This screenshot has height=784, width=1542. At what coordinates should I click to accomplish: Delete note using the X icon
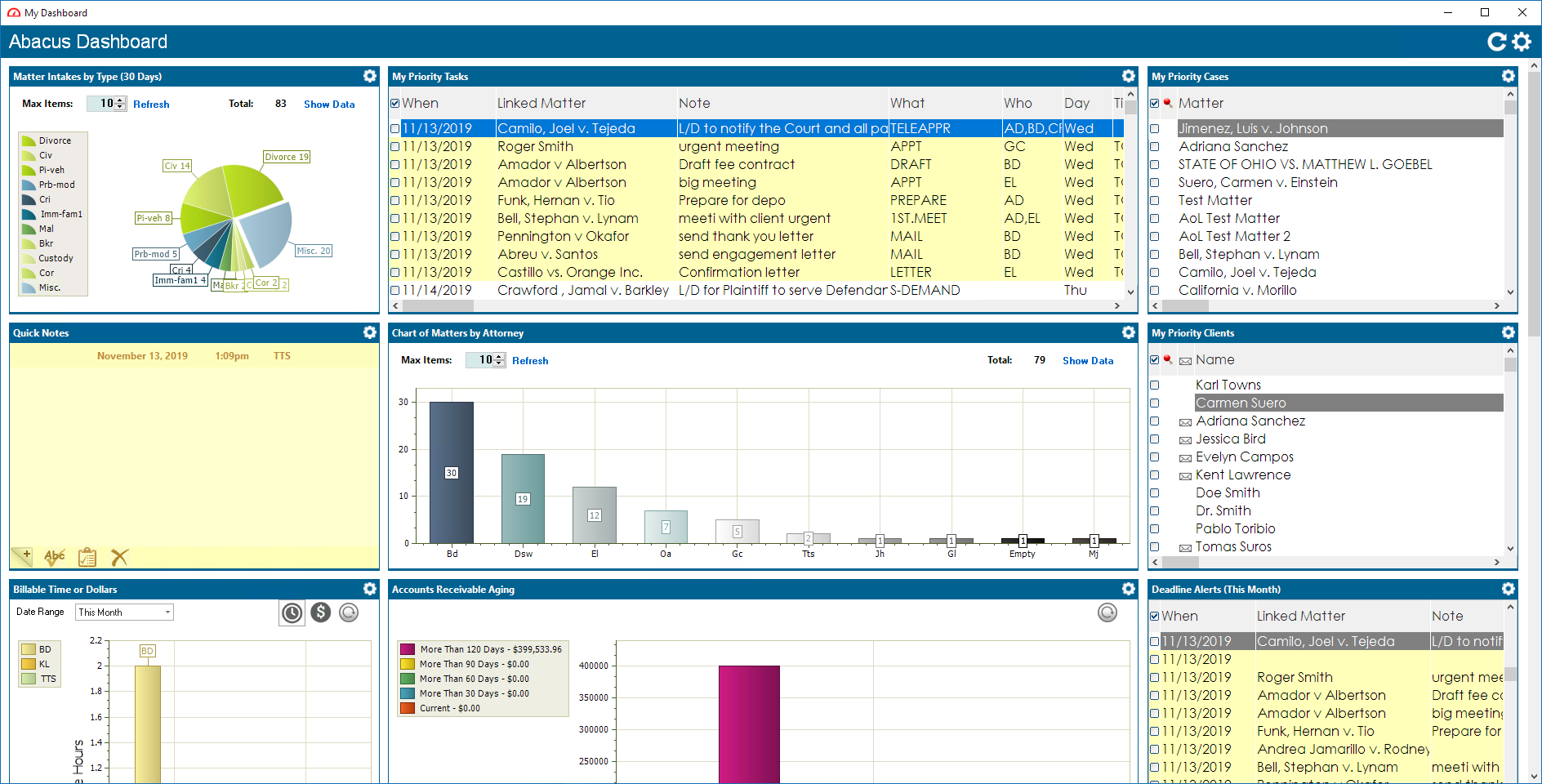(x=120, y=557)
